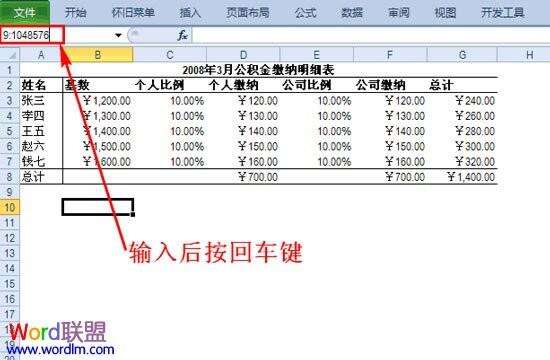Viewport: 550px width, 360px height.
Task: Open the 页面布局 tab
Action: tap(248, 13)
